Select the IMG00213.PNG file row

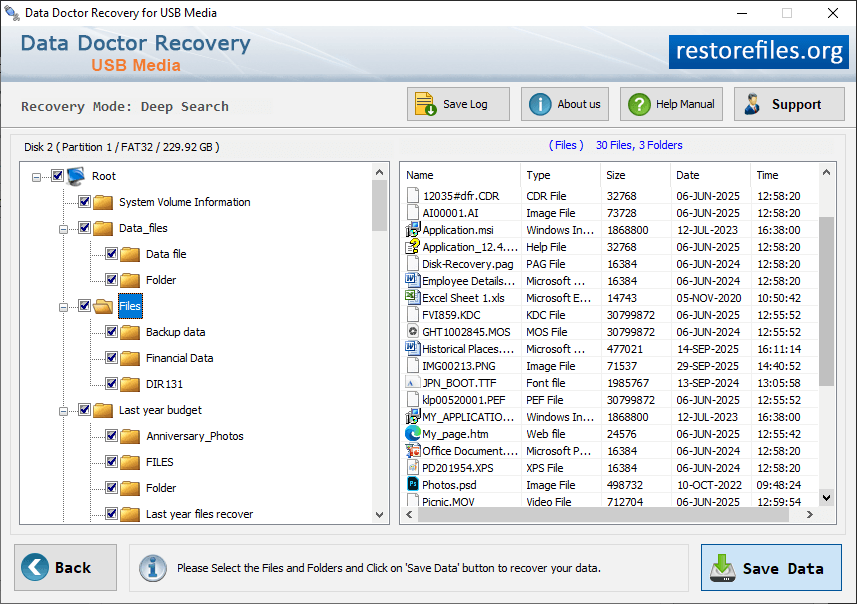coord(611,366)
